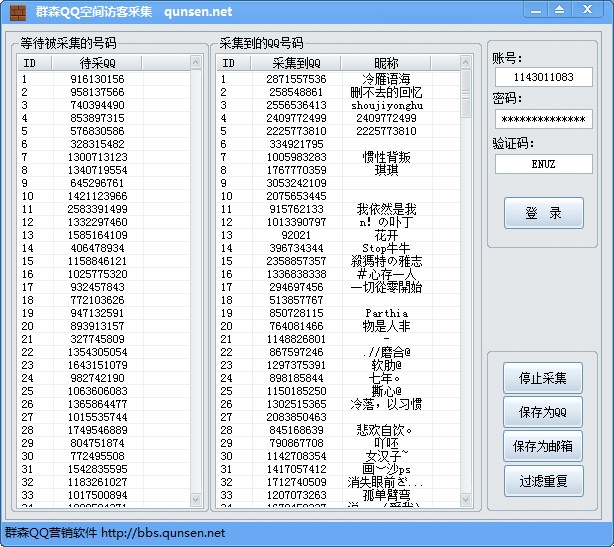Click the ID column header in the collected list

[233, 63]
